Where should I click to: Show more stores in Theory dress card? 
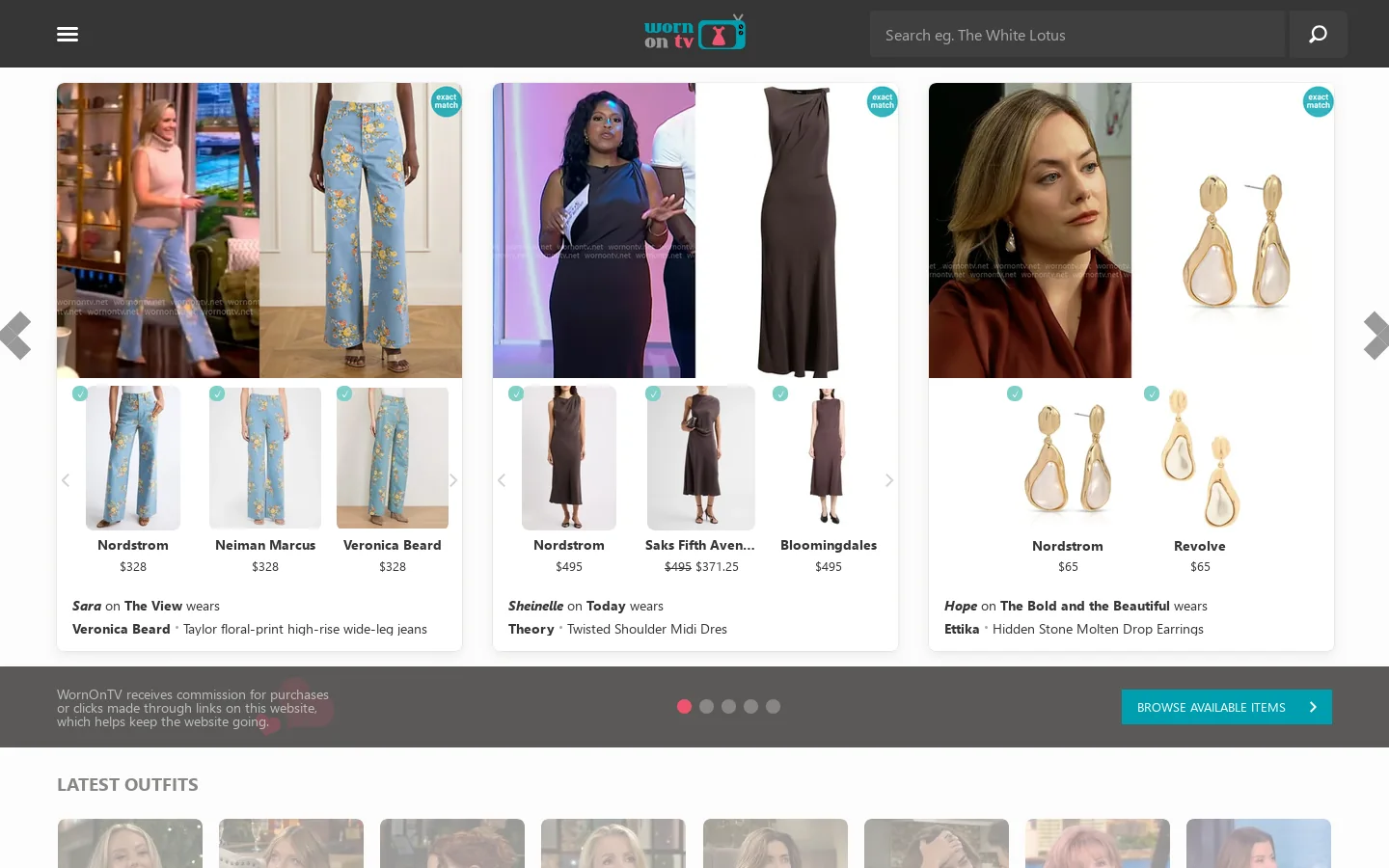[889, 480]
